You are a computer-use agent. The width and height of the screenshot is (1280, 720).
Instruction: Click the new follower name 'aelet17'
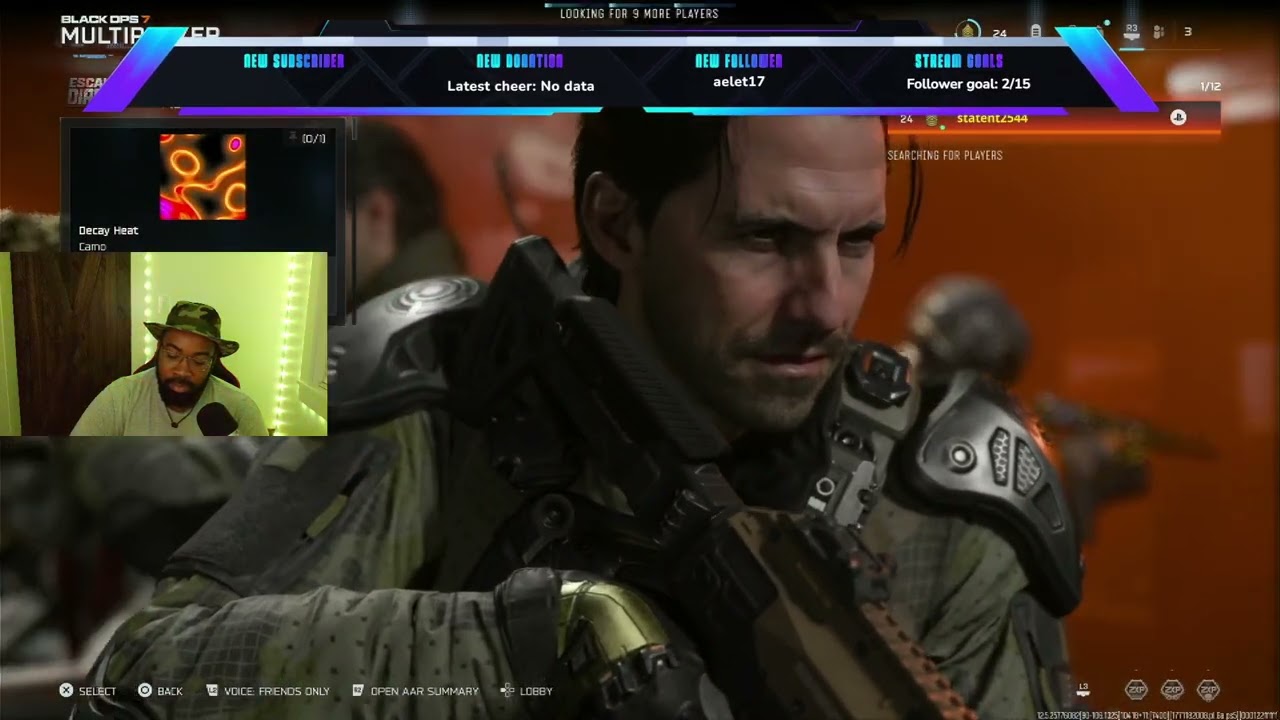coord(739,81)
